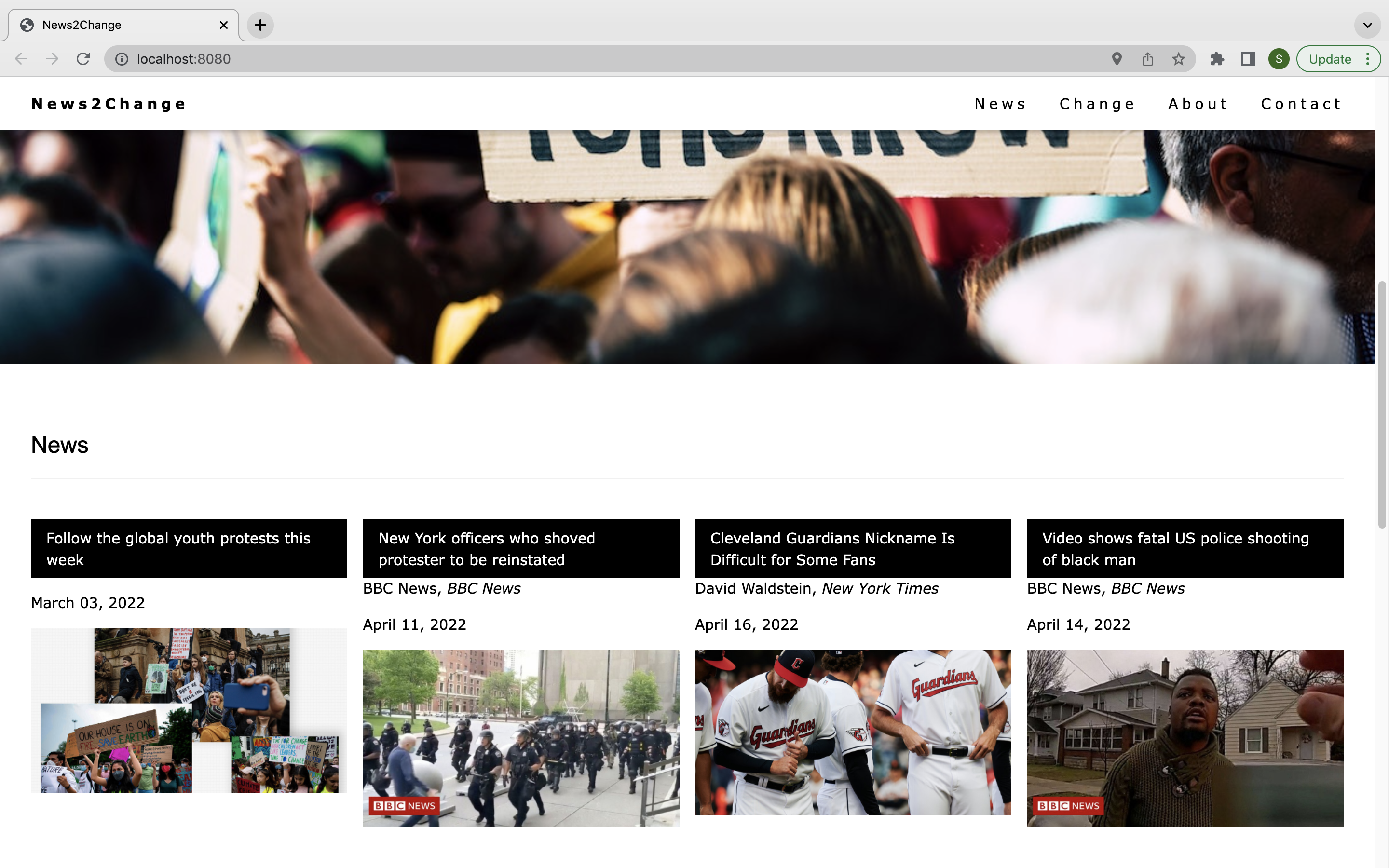Click the Contact nav link
Viewport: 1389px width, 868px height.
(x=1301, y=104)
